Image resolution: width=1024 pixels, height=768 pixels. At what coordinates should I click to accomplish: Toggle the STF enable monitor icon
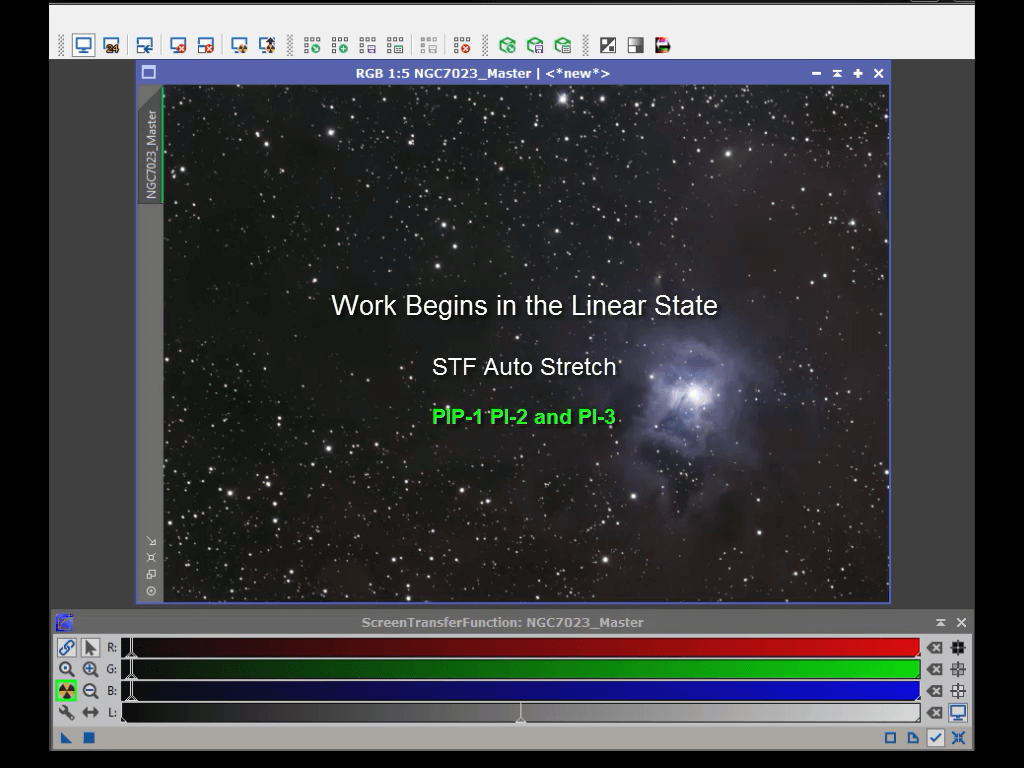(958, 713)
